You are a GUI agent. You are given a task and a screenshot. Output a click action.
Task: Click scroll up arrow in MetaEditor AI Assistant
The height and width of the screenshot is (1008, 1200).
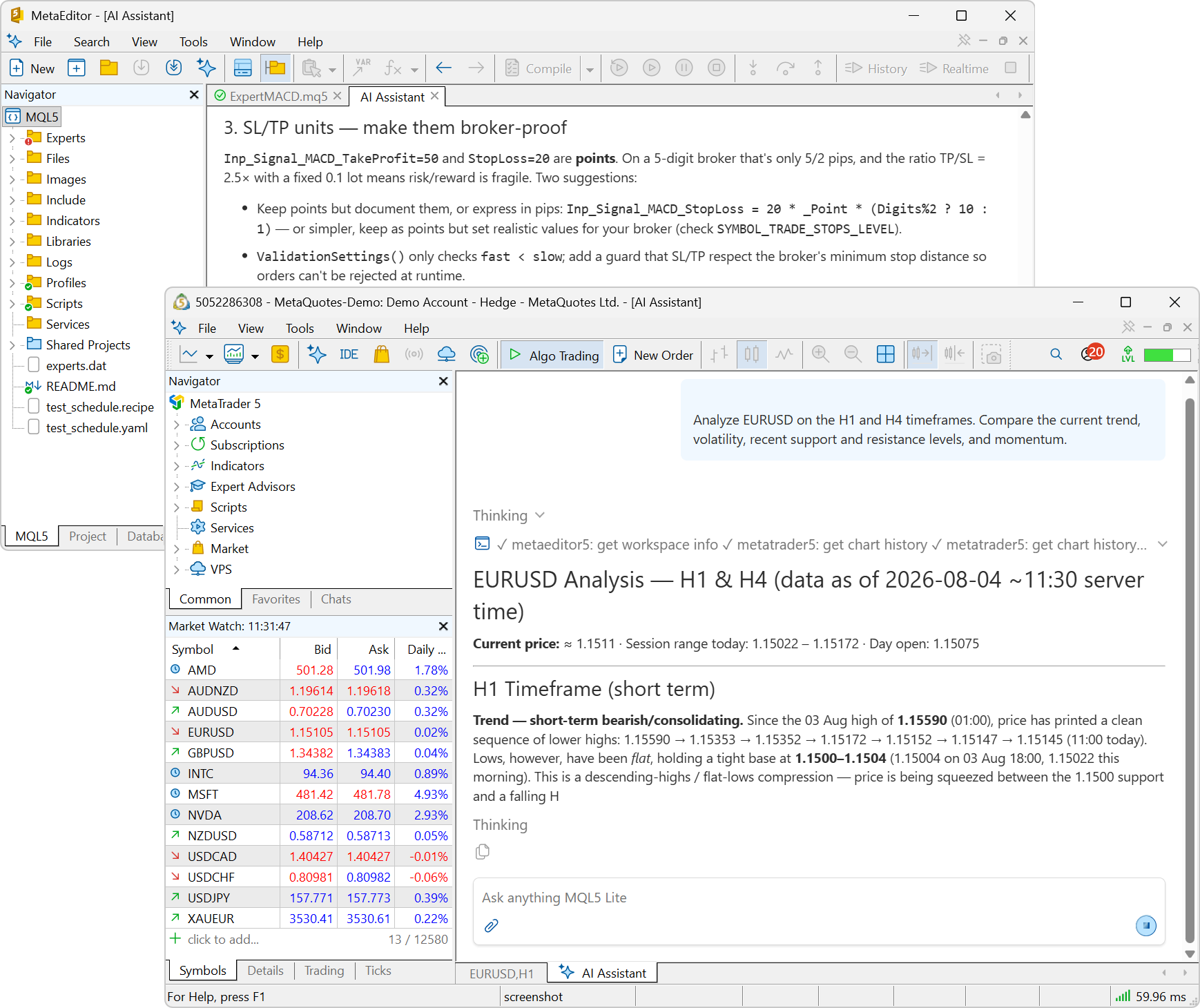(x=1026, y=115)
